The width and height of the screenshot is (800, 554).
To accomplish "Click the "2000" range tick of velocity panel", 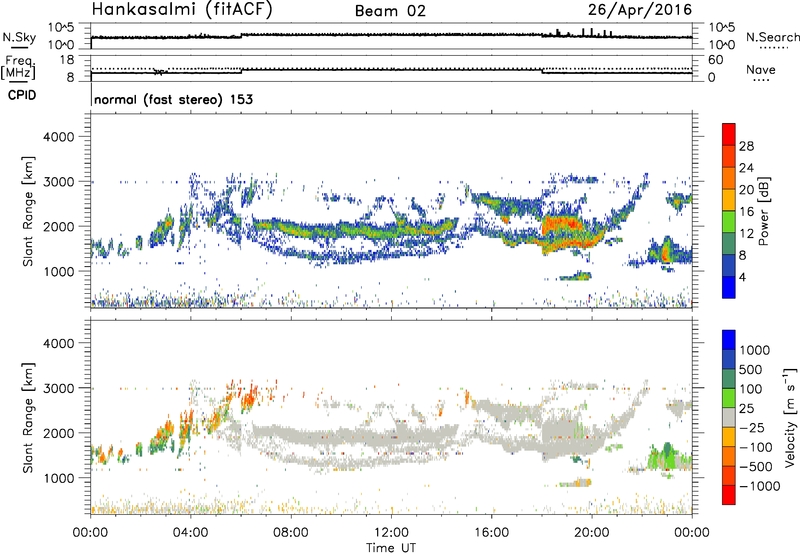I will tap(58, 433).
